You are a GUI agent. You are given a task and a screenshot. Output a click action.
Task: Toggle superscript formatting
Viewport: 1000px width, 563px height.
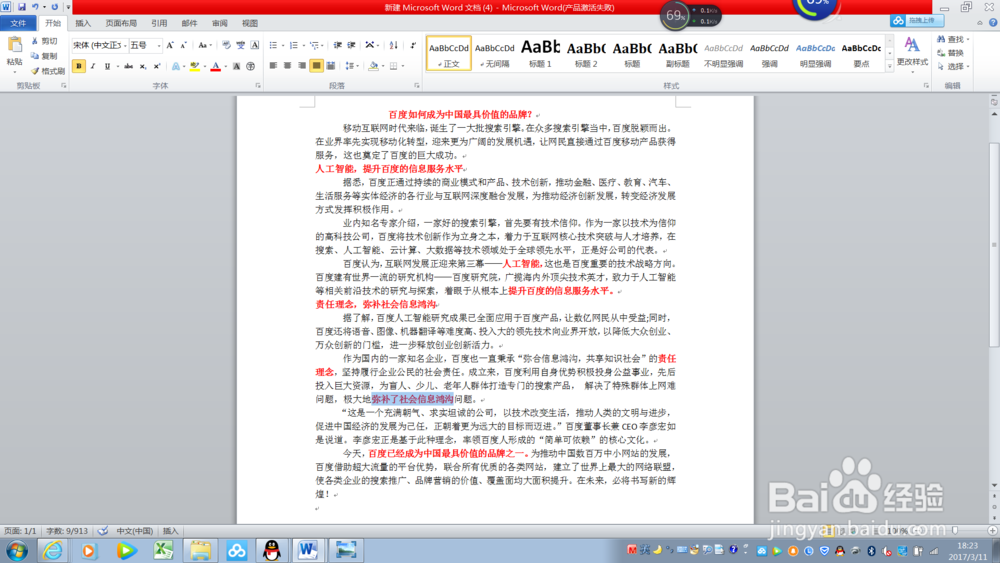pyautogui.click(x=157, y=66)
